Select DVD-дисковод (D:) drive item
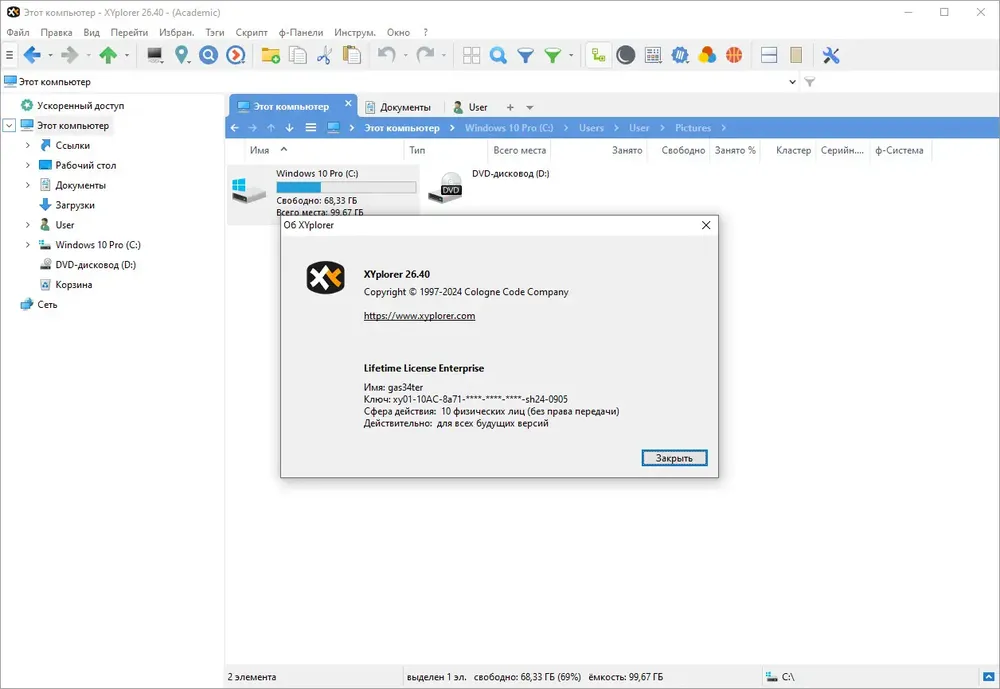This screenshot has height=689, width=1000. click(x=489, y=186)
